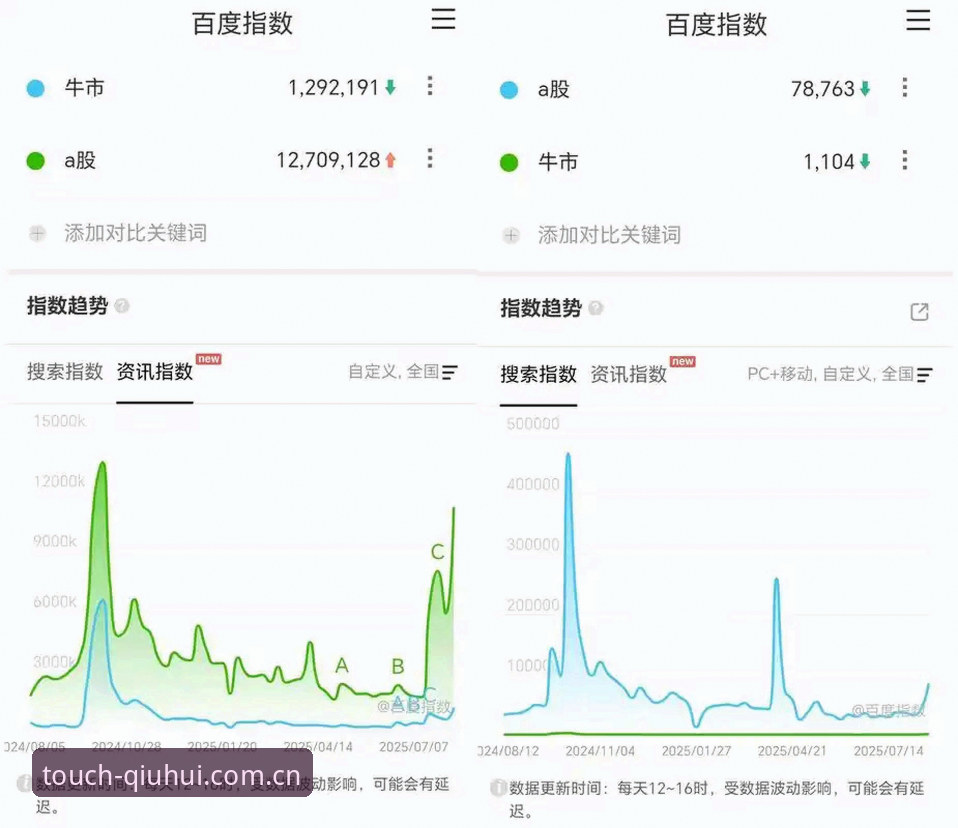Click 百度指数 title in left panel
The image size is (958, 828).
(243, 24)
